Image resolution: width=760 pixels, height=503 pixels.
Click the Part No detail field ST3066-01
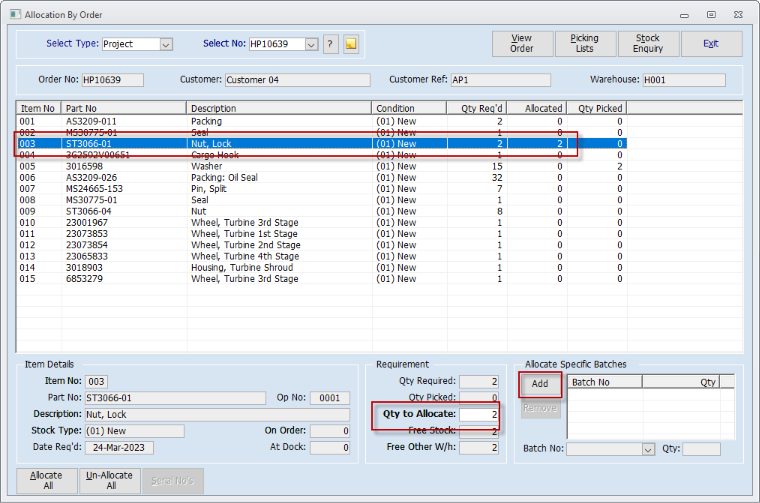point(175,398)
